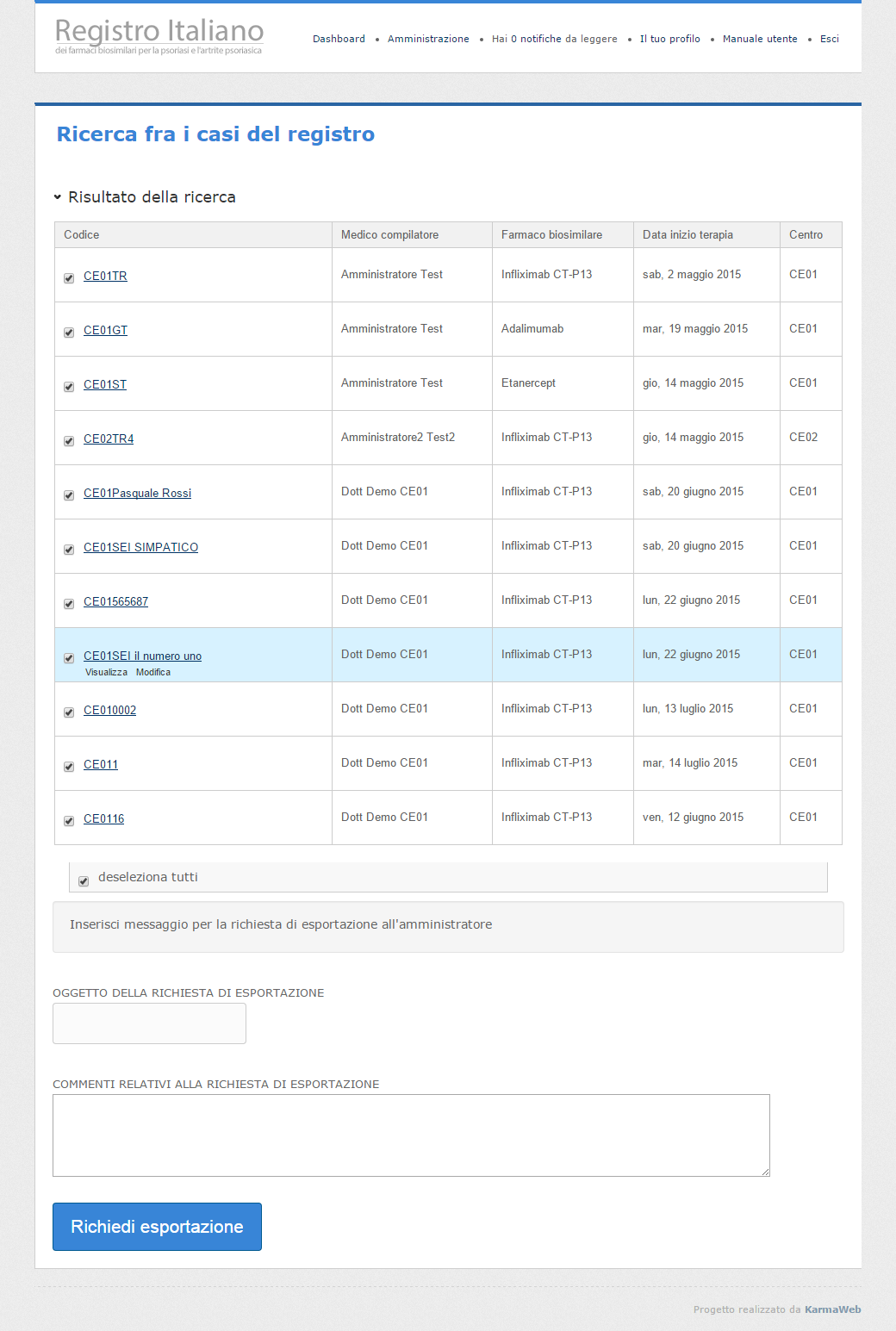Open the KarmaWeb footer link
The width and height of the screenshot is (896, 1331).
pos(832,1309)
